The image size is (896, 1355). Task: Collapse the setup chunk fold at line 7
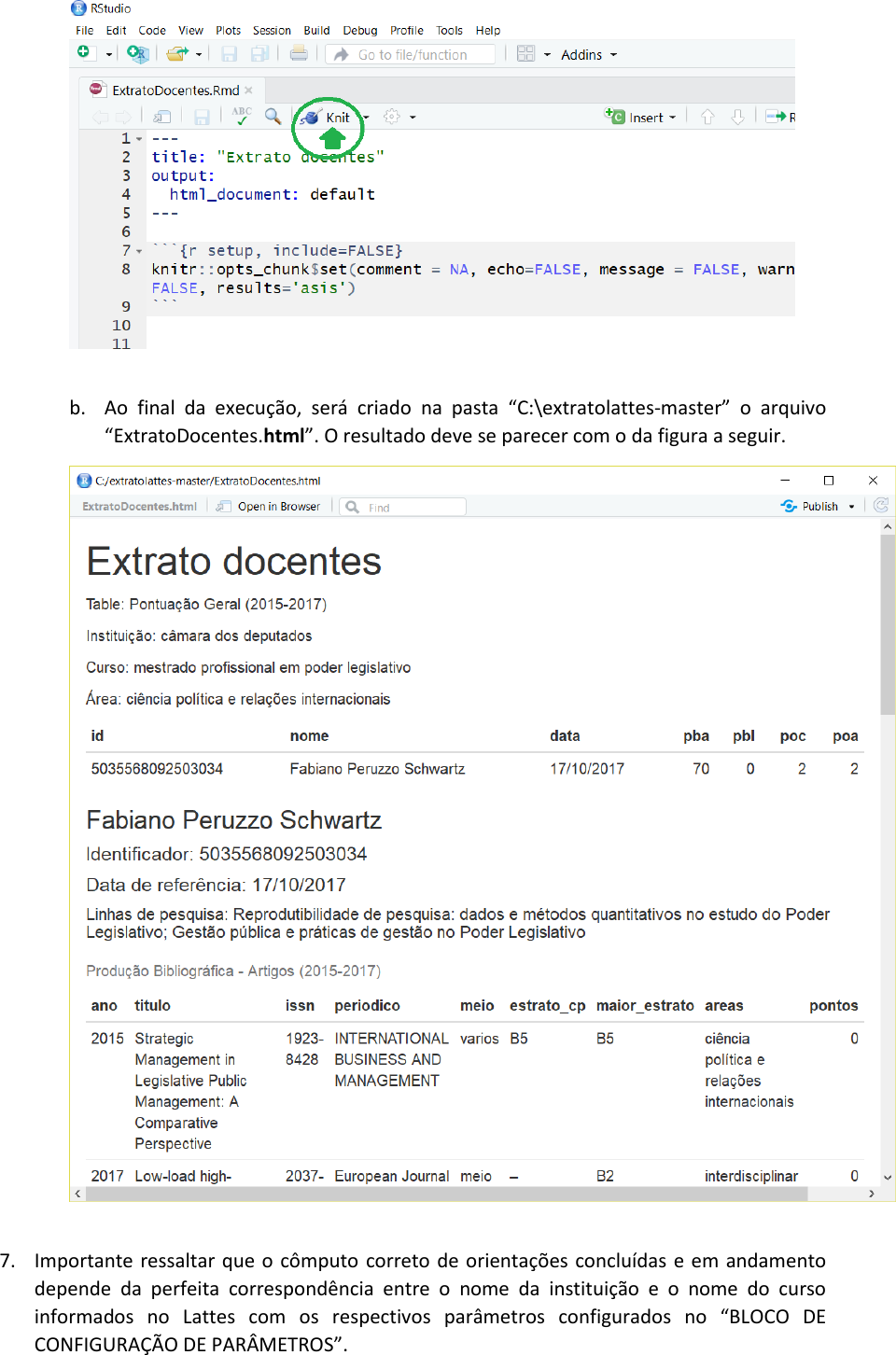coord(139,251)
